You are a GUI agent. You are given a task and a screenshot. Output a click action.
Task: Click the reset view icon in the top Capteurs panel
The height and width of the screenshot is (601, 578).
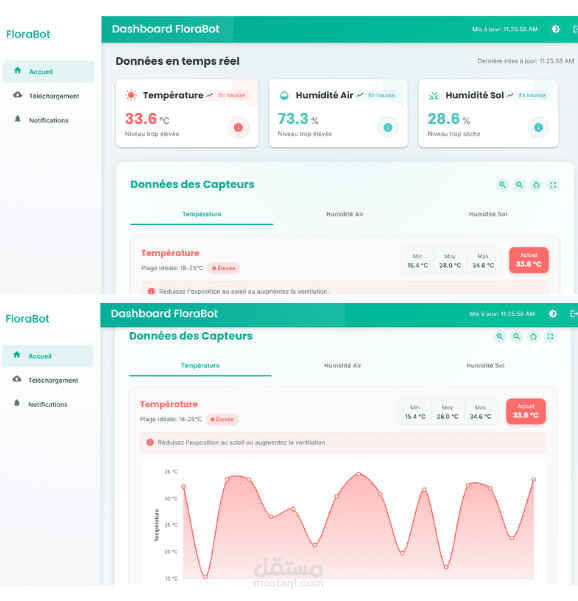pyautogui.click(x=536, y=185)
